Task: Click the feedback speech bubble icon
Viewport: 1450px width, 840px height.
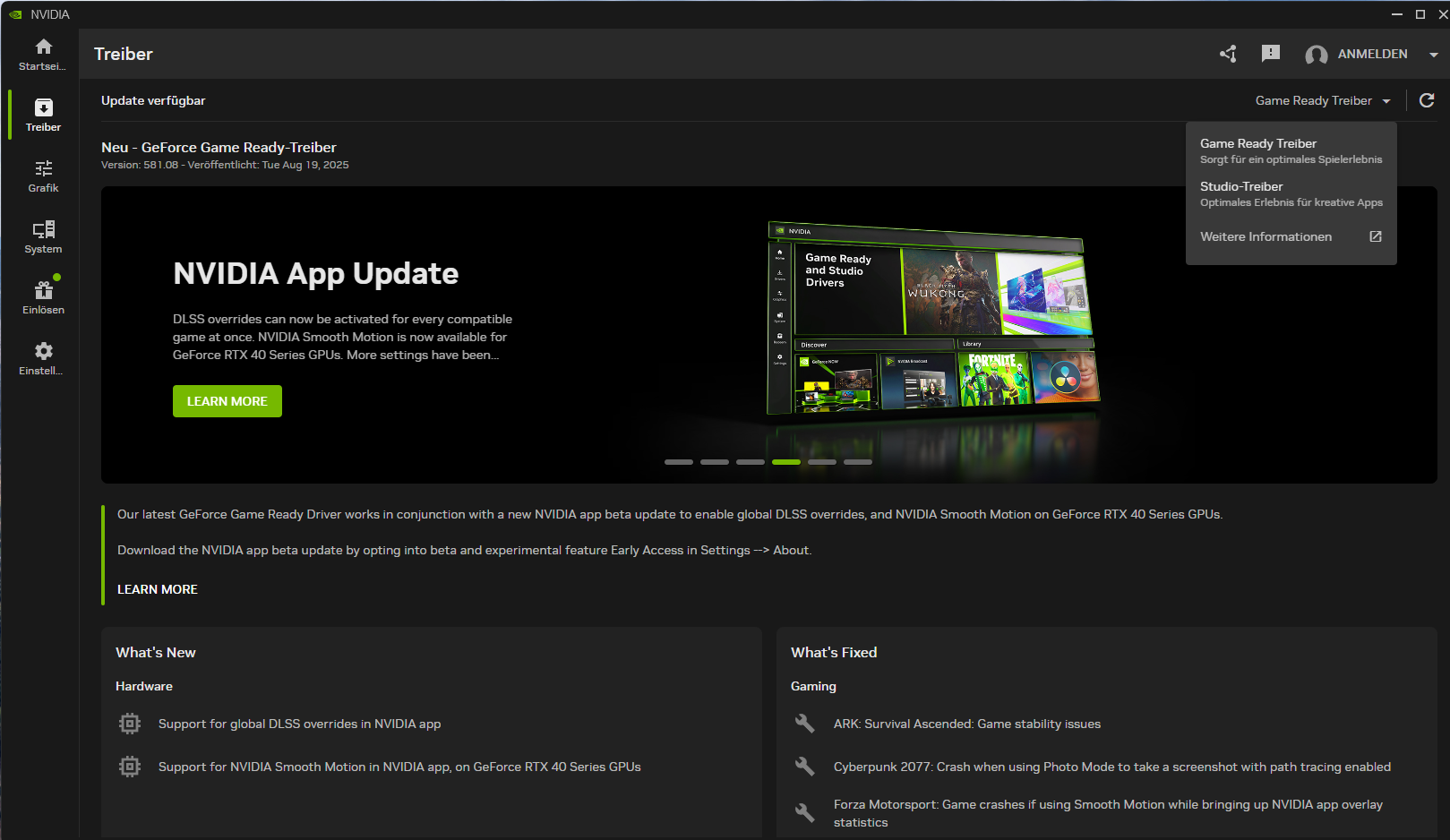Action: [x=1270, y=54]
